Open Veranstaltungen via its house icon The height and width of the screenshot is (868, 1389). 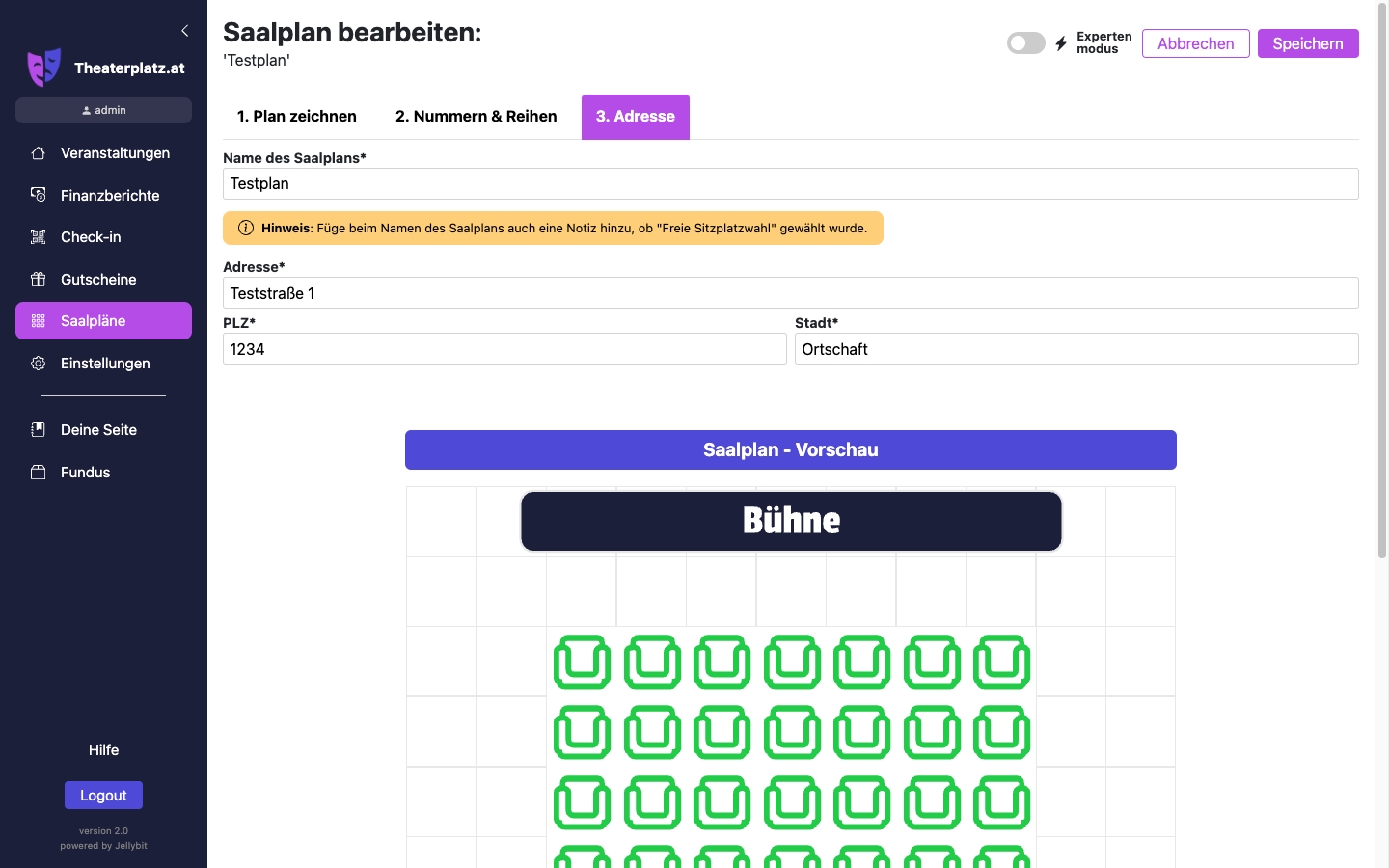(x=39, y=152)
